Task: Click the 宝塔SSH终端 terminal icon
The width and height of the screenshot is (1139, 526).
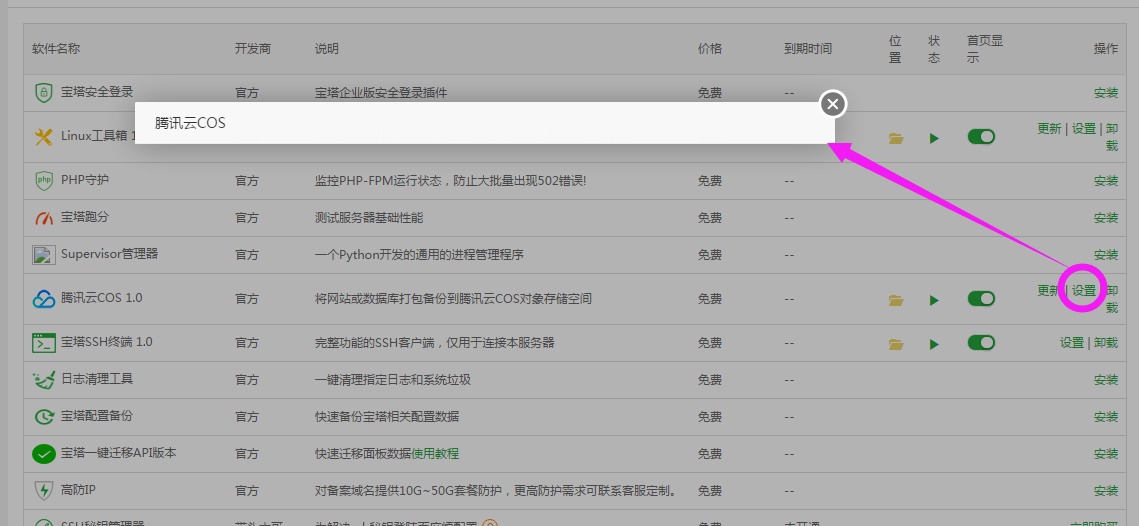Action: (x=44, y=342)
